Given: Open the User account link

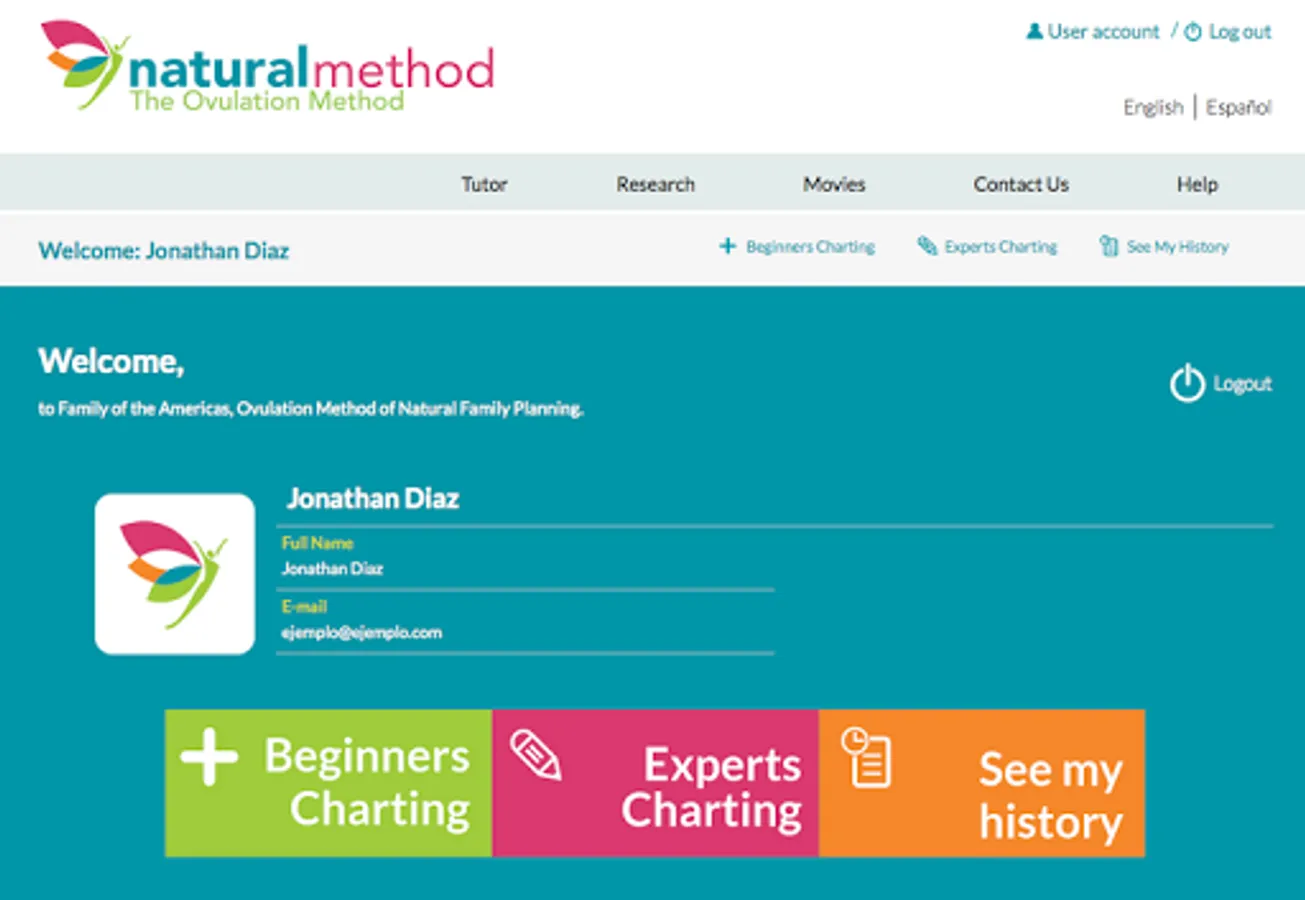Looking at the screenshot, I should click(1103, 32).
